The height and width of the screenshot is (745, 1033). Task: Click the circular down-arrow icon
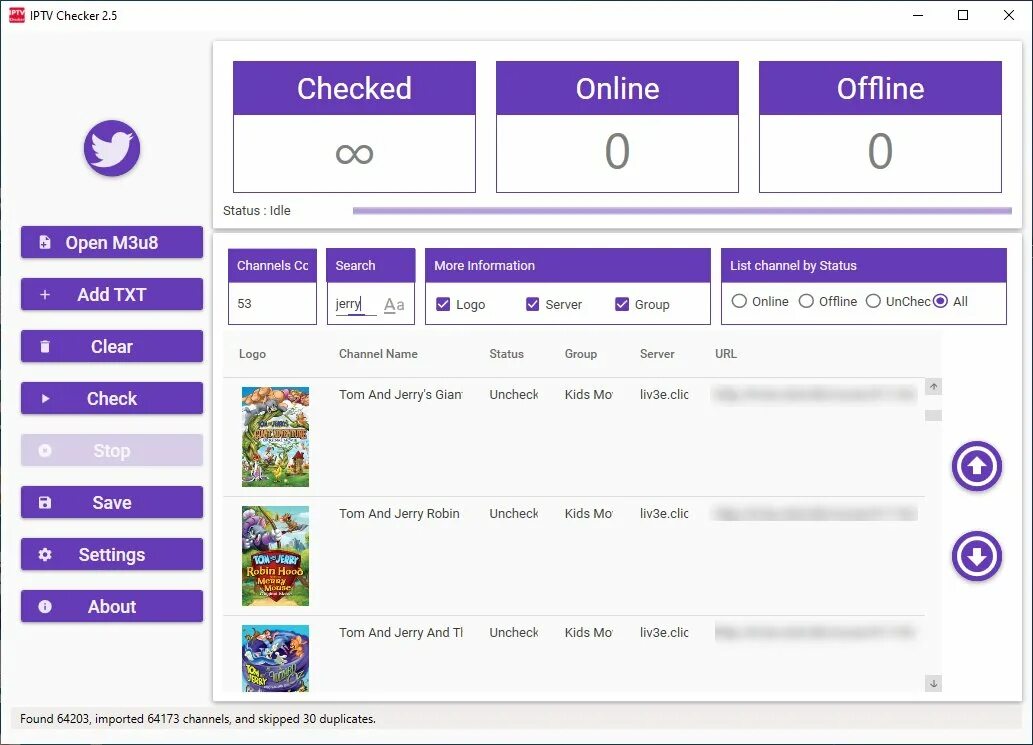pos(976,557)
